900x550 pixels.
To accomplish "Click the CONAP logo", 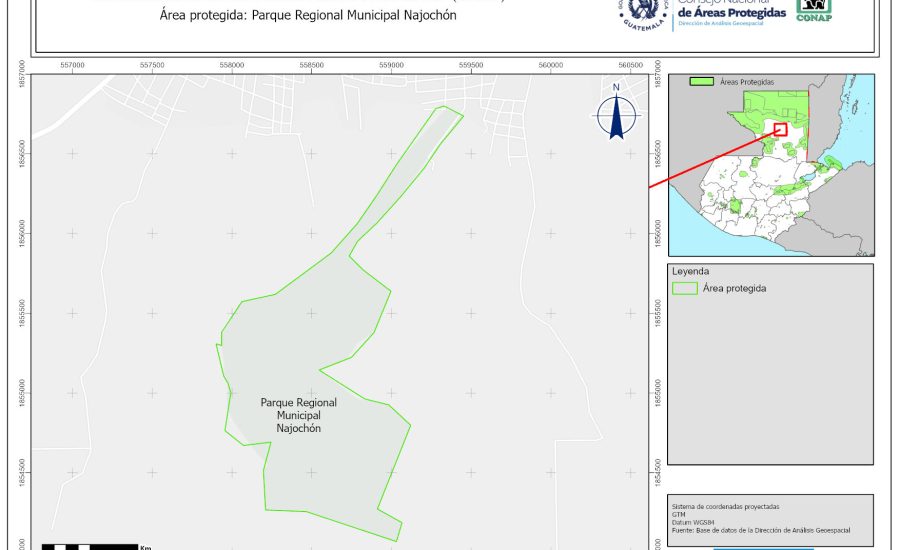I will [813, 9].
